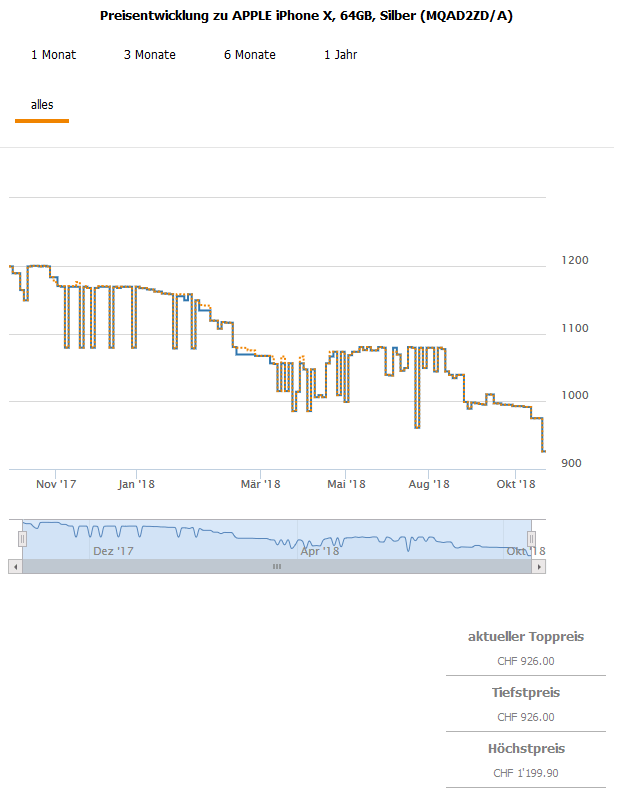Screen dimensions: 618x798
Task: Click the final price drop at chart end
Action: [x=543, y=435]
